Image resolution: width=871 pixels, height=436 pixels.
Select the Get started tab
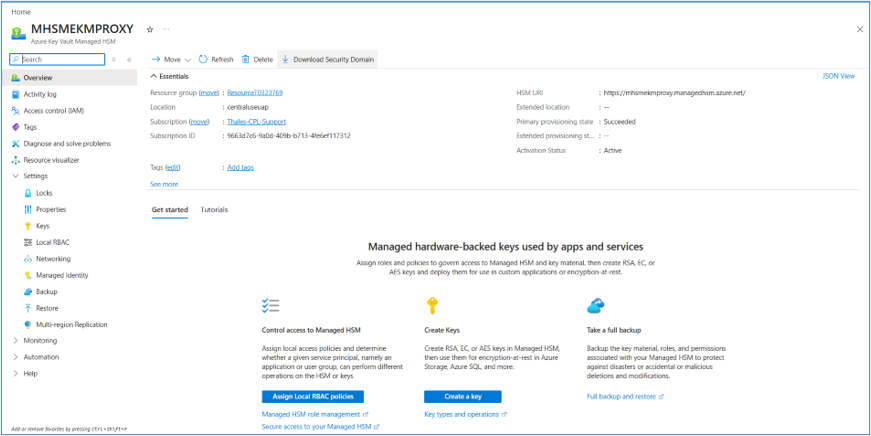[x=169, y=210]
